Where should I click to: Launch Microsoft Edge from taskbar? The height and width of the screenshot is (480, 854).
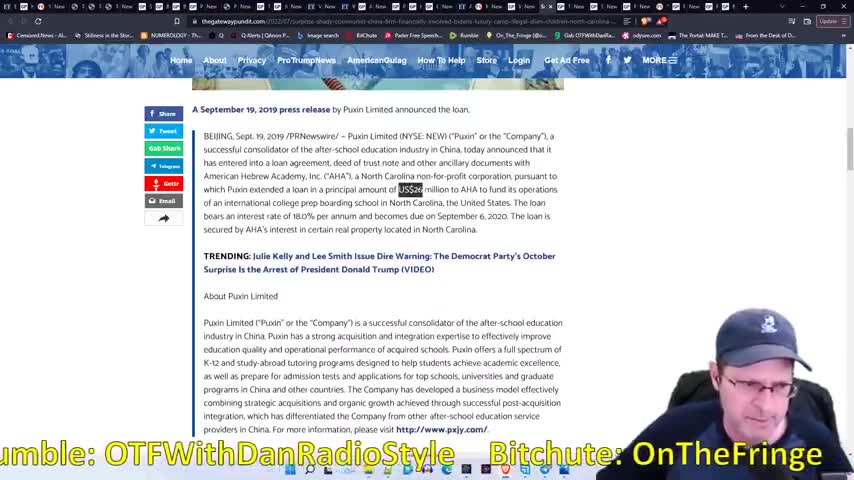pyautogui.click(x=447, y=469)
